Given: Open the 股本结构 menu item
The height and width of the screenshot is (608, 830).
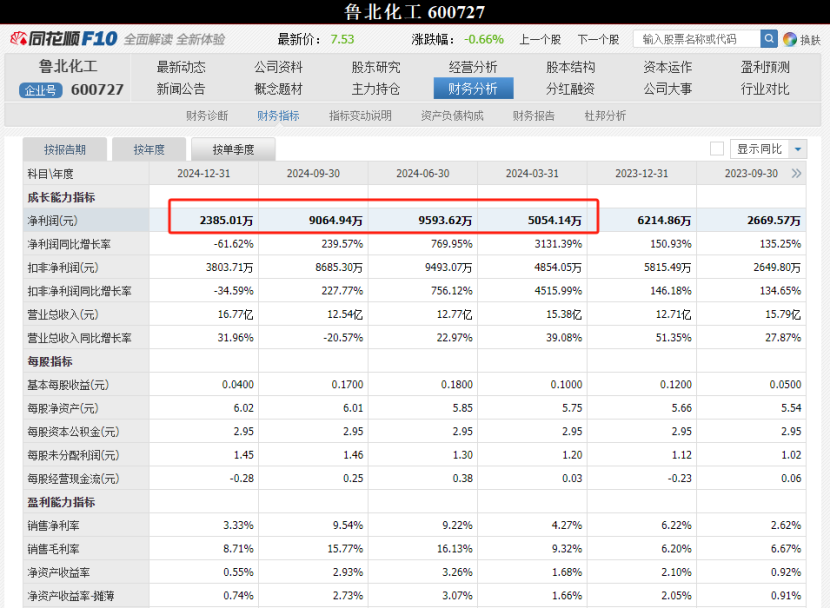Looking at the screenshot, I should pyautogui.click(x=570, y=67).
